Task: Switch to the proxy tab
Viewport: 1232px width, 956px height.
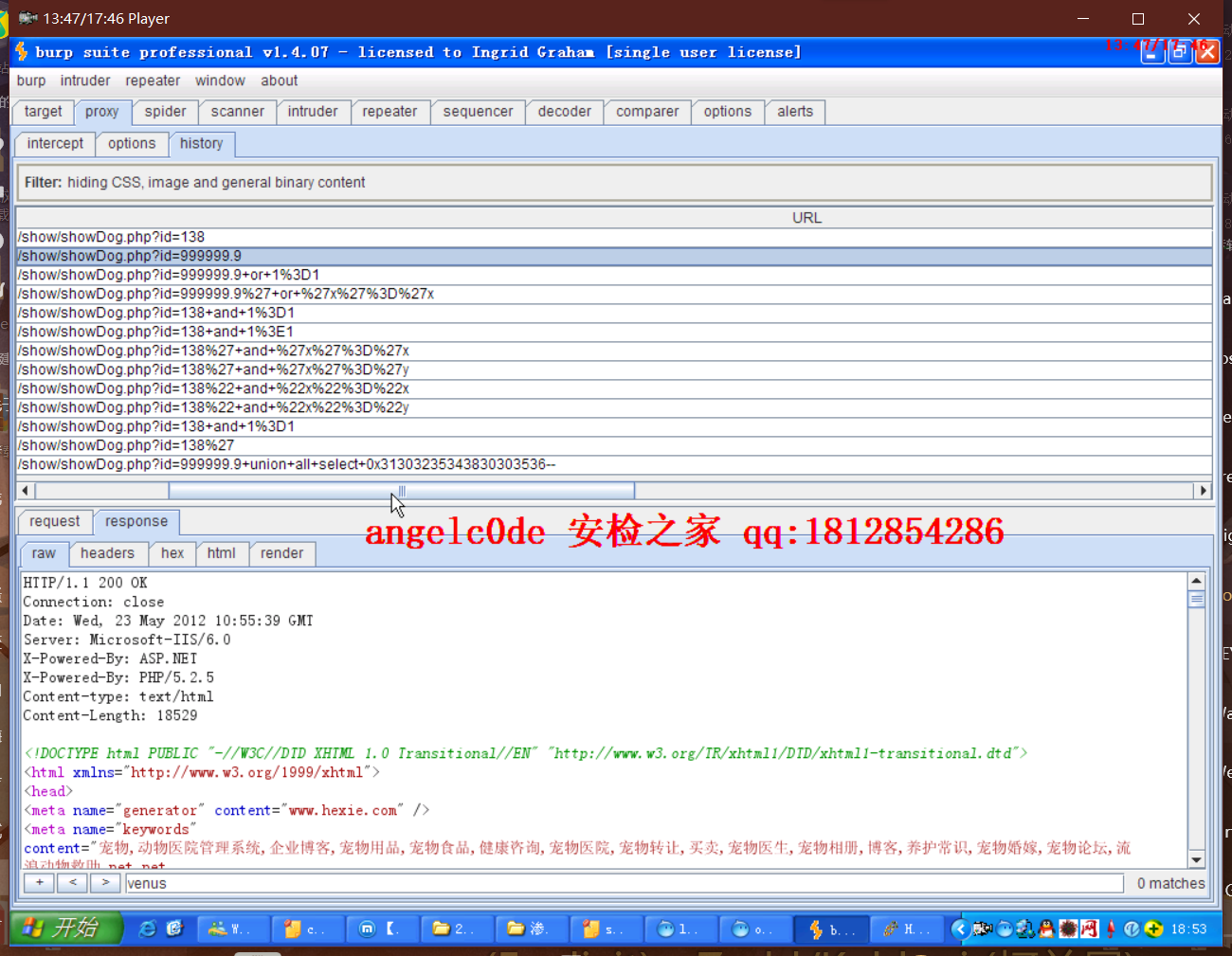Action: (102, 112)
